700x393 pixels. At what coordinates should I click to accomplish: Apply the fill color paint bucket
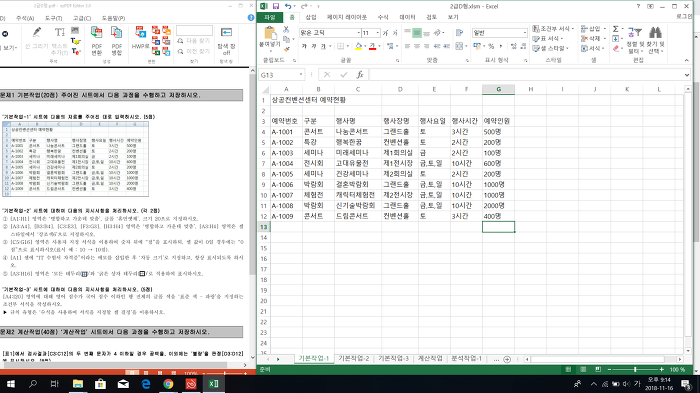tap(358, 46)
